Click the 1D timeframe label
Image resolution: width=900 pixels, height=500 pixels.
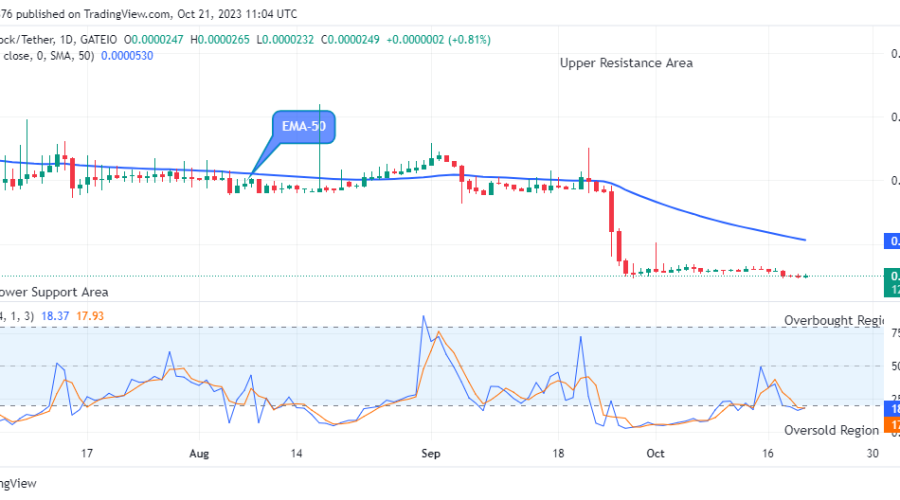click(x=67, y=40)
